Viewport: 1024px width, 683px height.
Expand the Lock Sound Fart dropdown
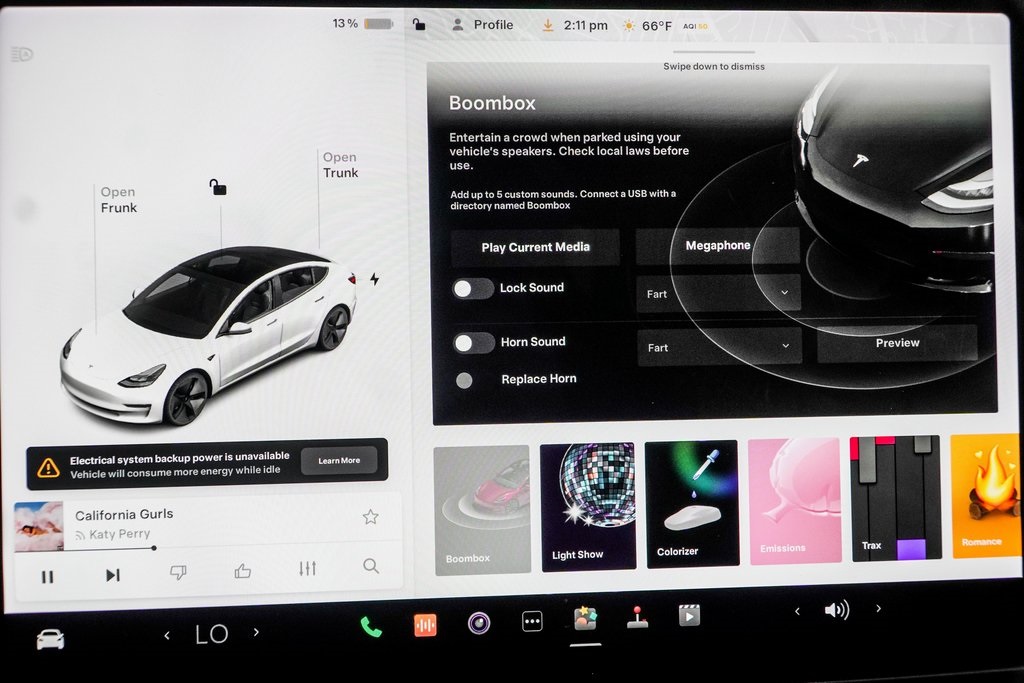[718, 293]
